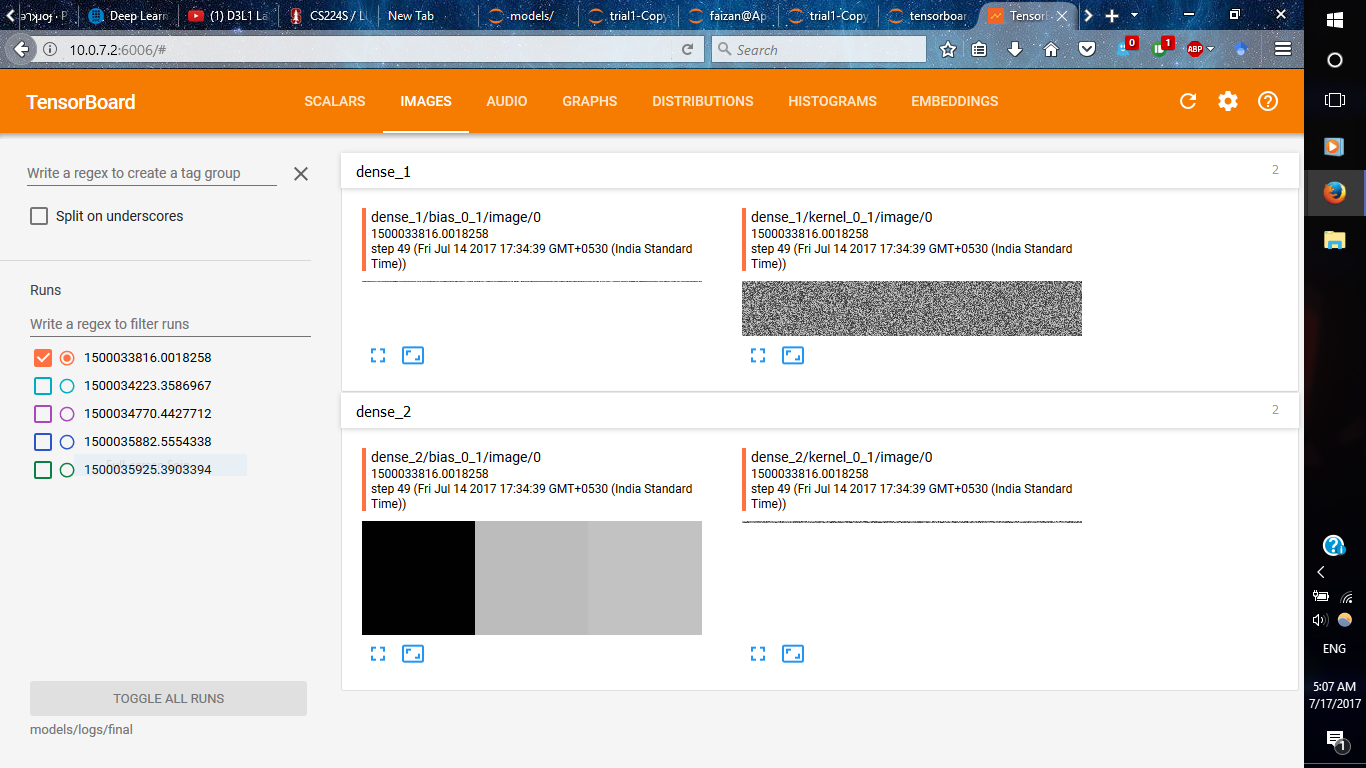The width and height of the screenshot is (1366, 768).
Task: Click aspect-ratio icon under dense_1/bias_0_1 image
Action: [413, 355]
